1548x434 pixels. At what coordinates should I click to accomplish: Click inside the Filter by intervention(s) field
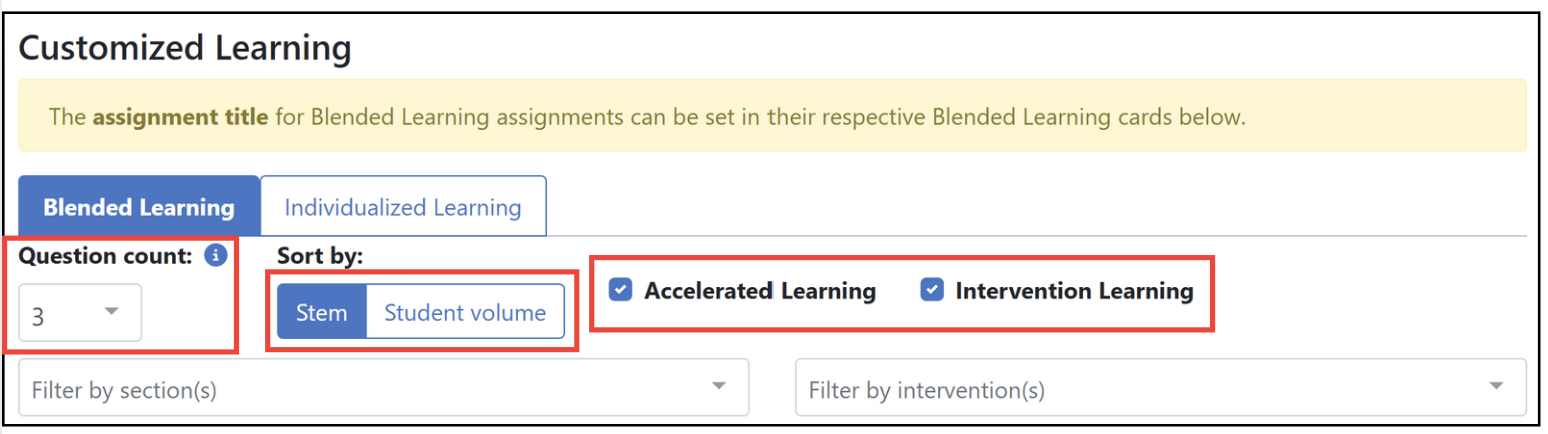point(1161,387)
